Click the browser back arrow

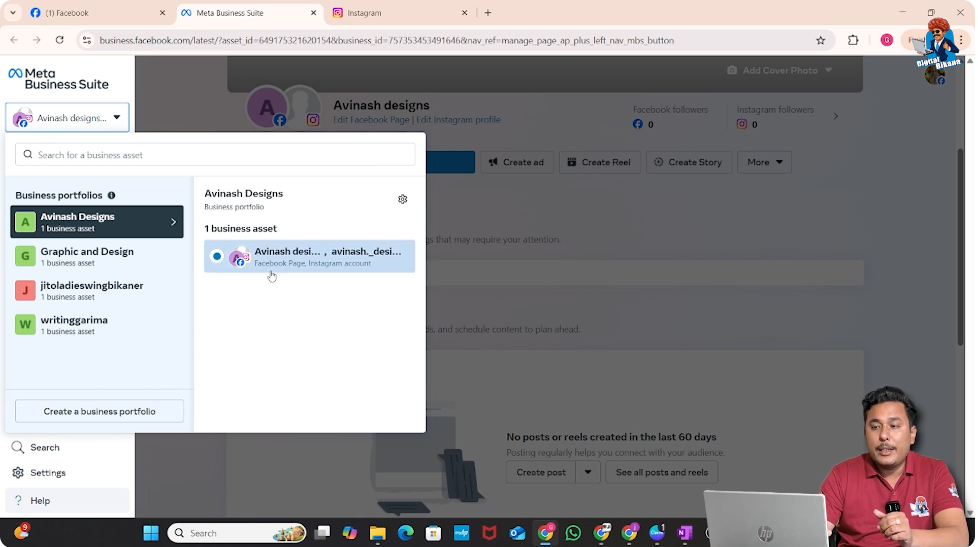point(14,40)
